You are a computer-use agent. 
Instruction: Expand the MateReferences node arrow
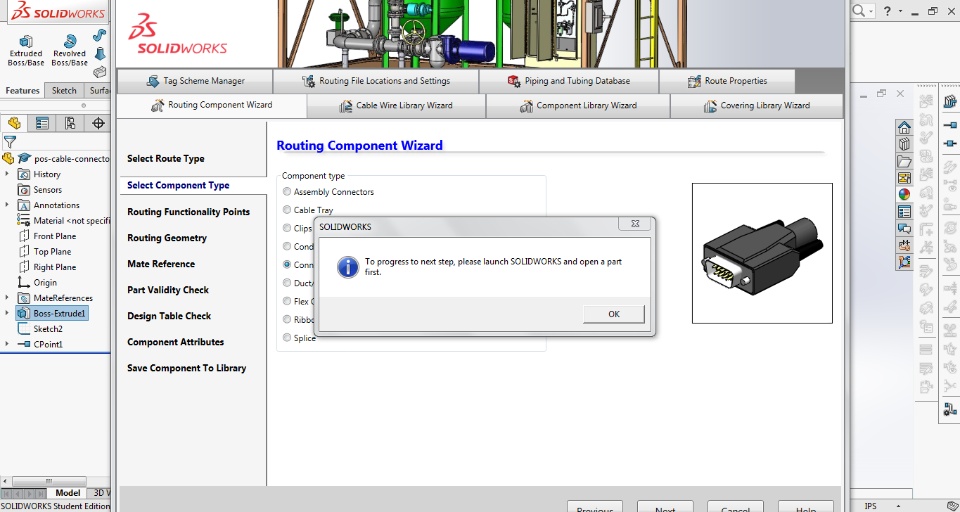[7, 298]
